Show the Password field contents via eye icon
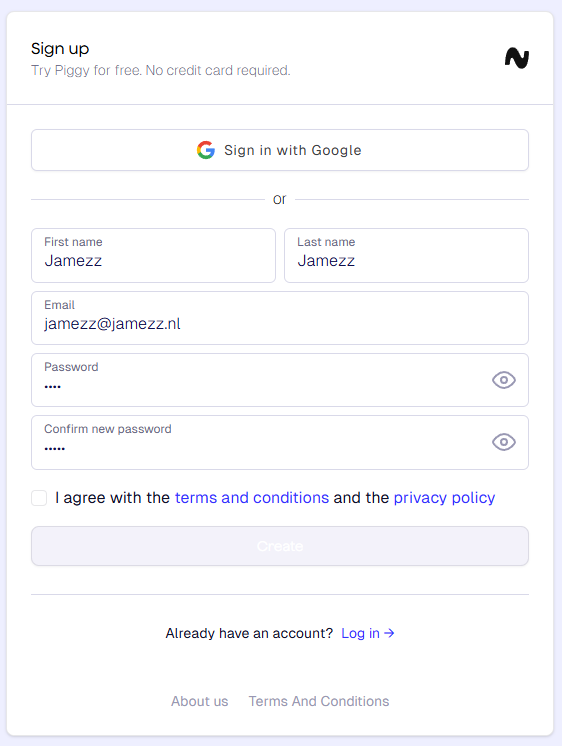Screen dimensions: 562x746 pos(504,380)
